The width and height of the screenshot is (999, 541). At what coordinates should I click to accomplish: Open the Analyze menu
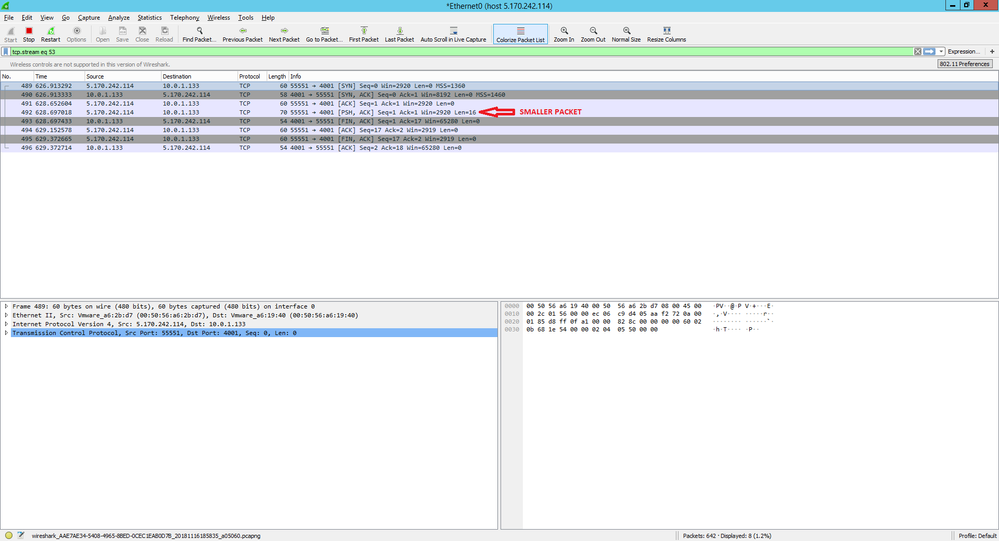[119, 18]
